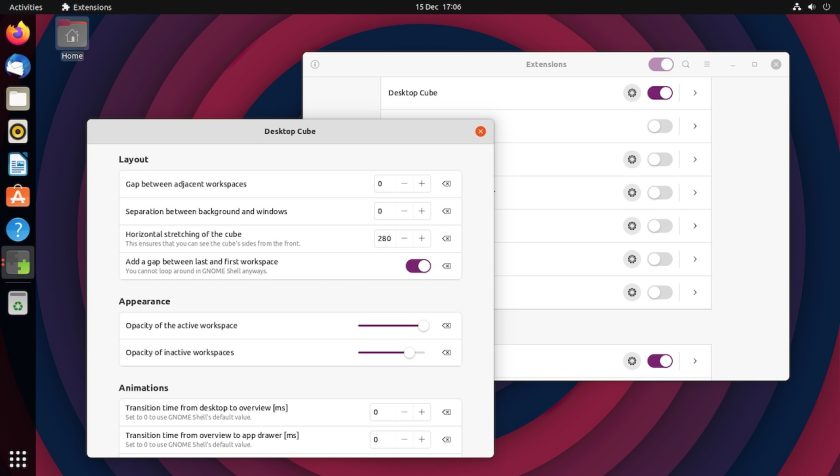Viewport: 840px width, 476px height.
Task: Toggle gap between last and first workspace
Action: click(x=418, y=266)
